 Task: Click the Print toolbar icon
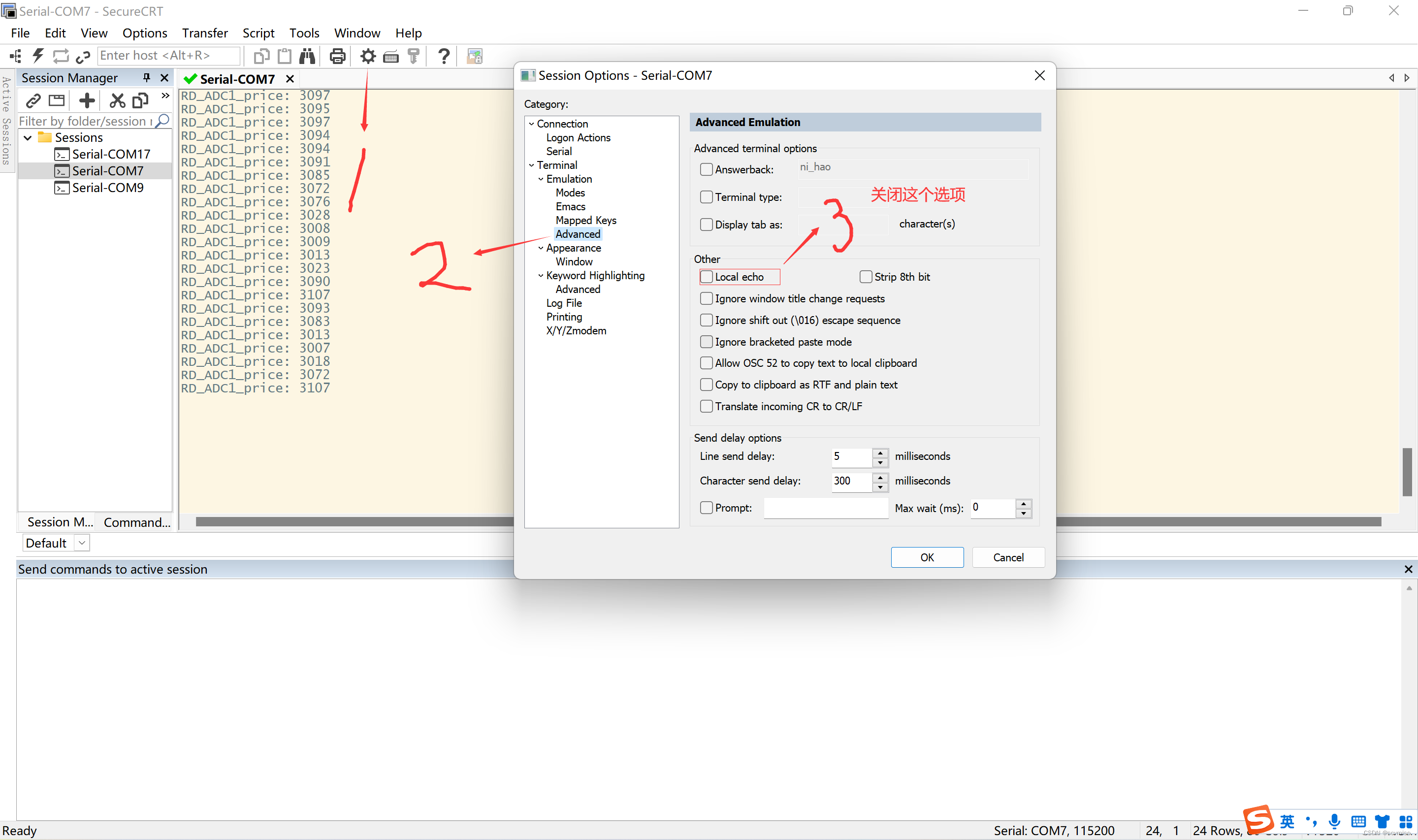click(337, 56)
